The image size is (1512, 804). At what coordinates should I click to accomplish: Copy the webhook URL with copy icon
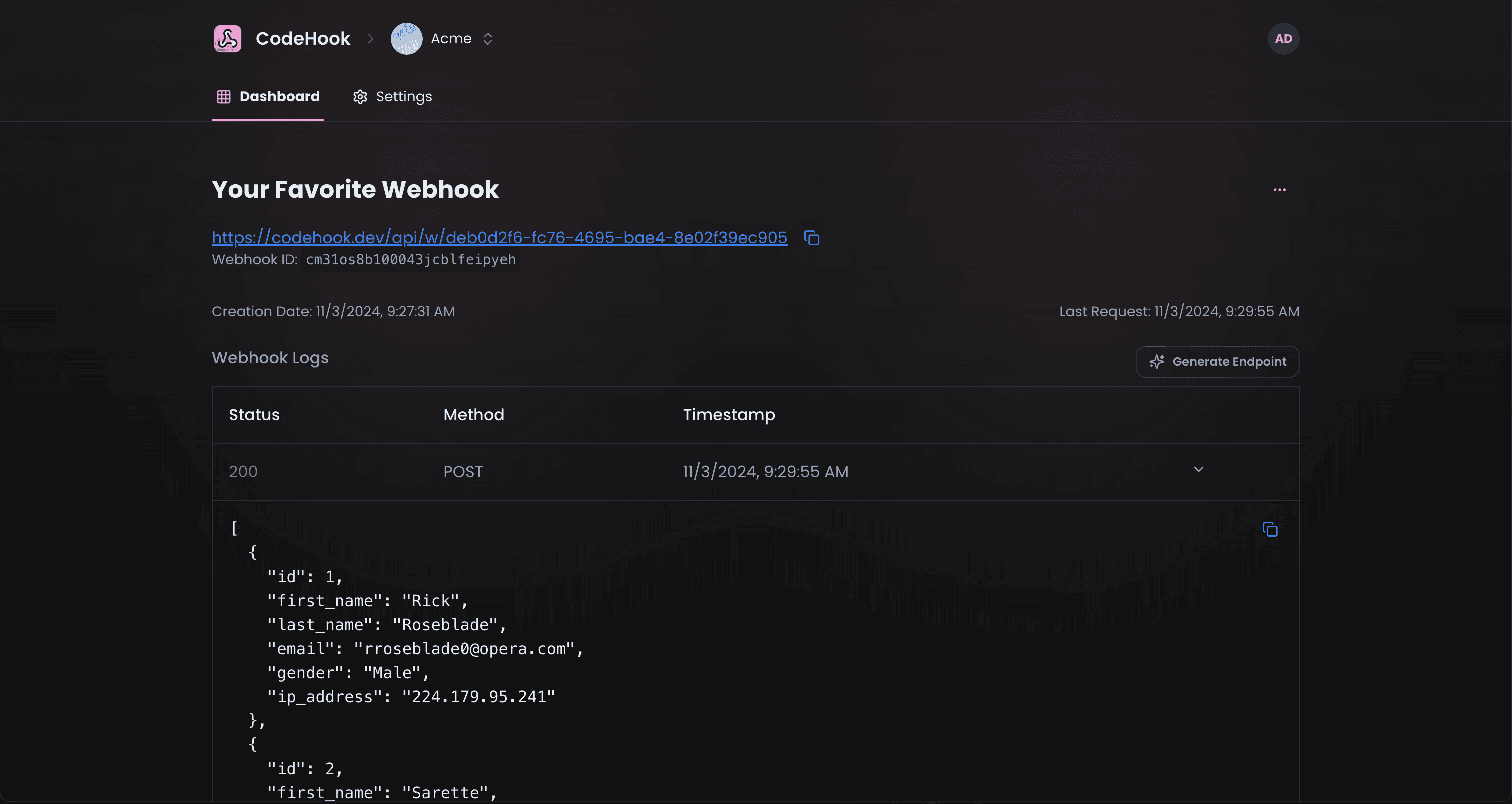[x=812, y=238]
